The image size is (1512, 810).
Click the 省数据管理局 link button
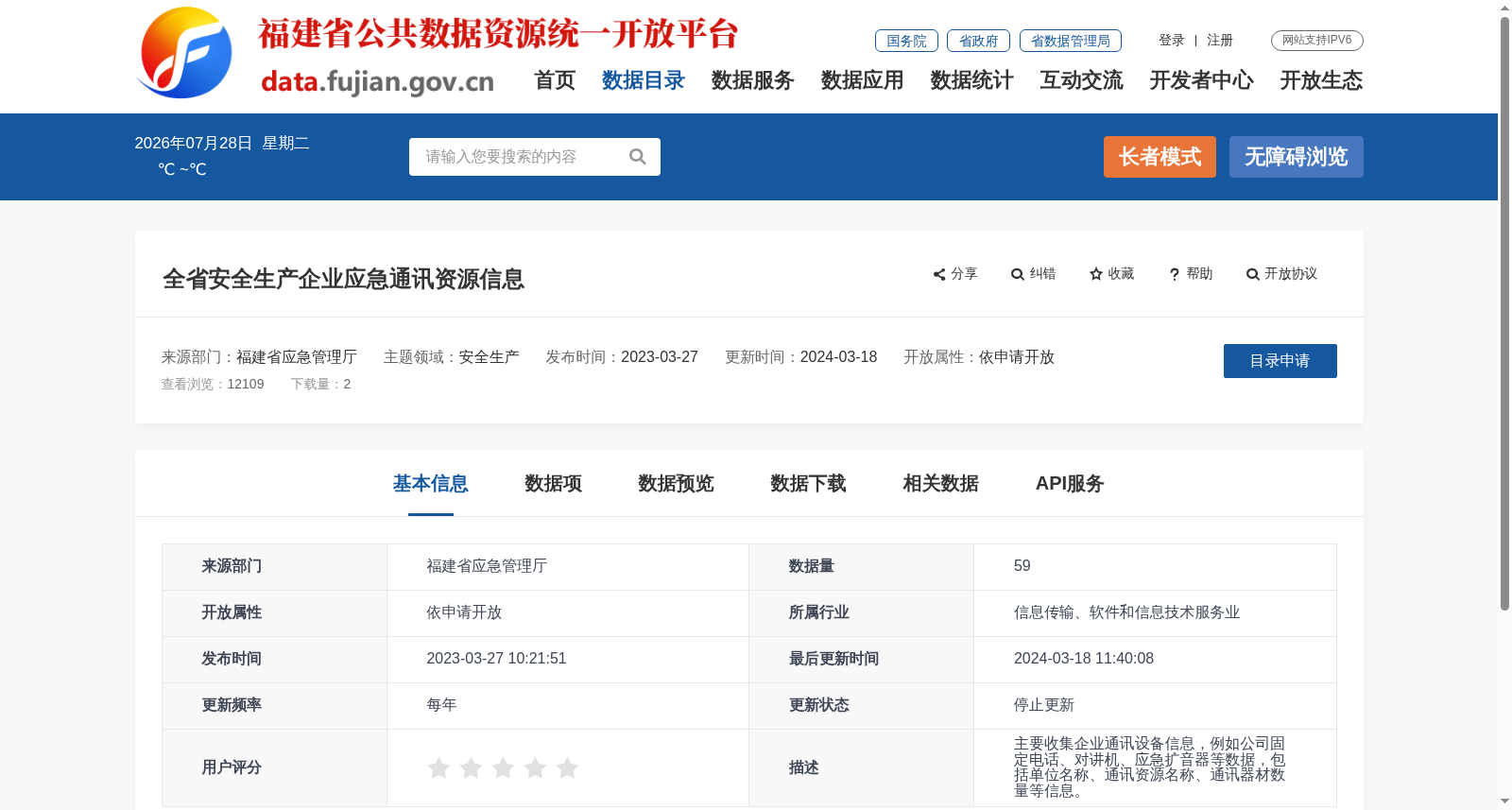pos(1071,41)
